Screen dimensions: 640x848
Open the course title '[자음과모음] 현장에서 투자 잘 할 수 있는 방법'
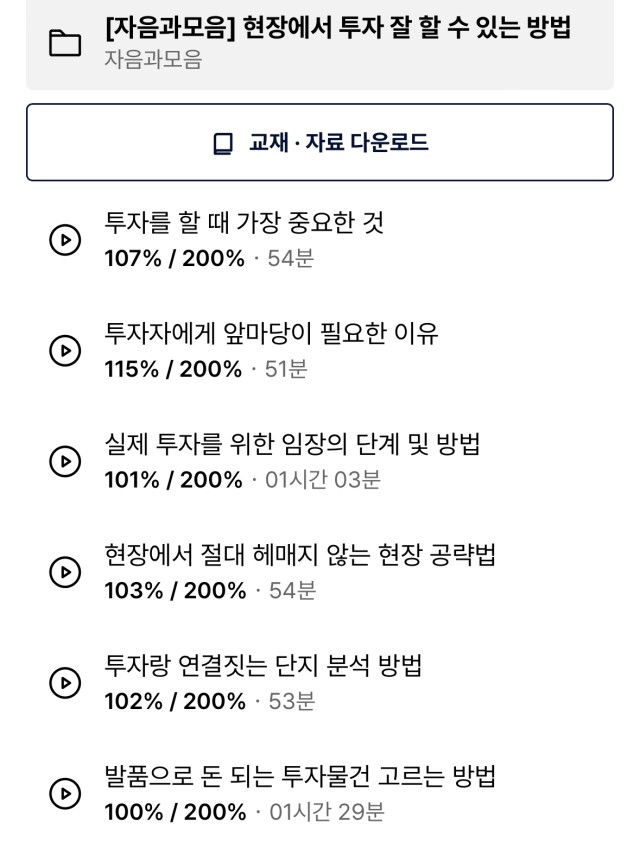pyautogui.click(x=338, y=28)
